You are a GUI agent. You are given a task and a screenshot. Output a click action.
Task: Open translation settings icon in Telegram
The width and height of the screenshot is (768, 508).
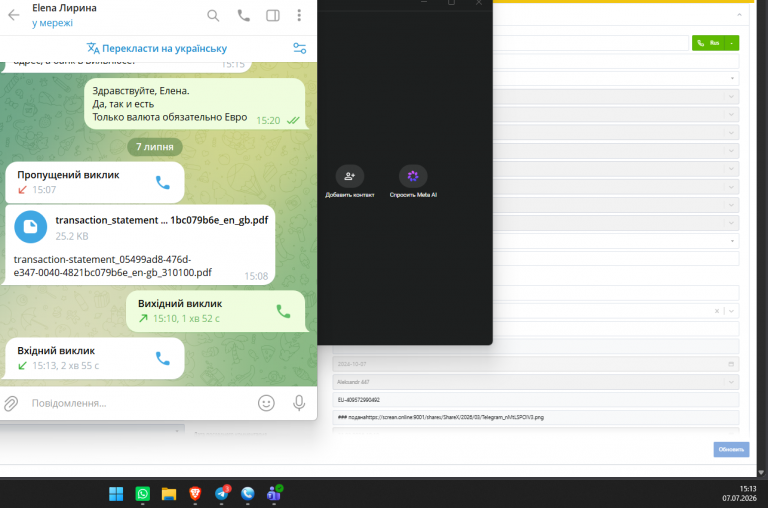coord(299,48)
